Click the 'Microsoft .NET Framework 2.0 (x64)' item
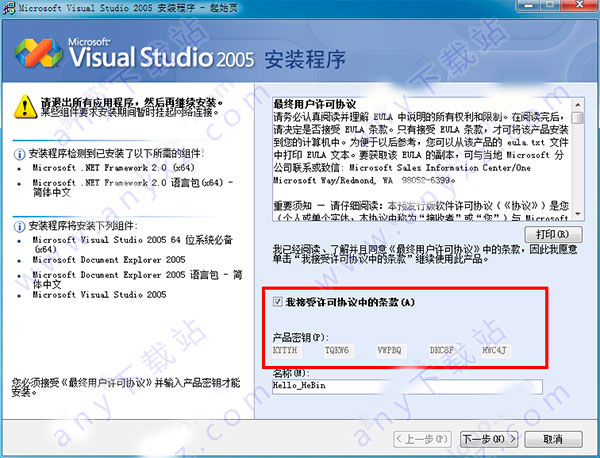This screenshot has width=600, height=458. (114, 168)
